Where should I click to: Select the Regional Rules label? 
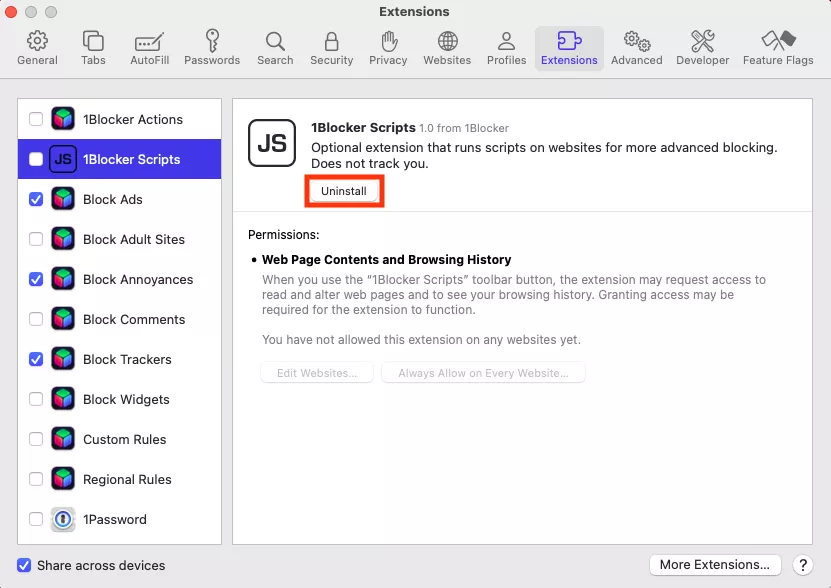point(127,479)
